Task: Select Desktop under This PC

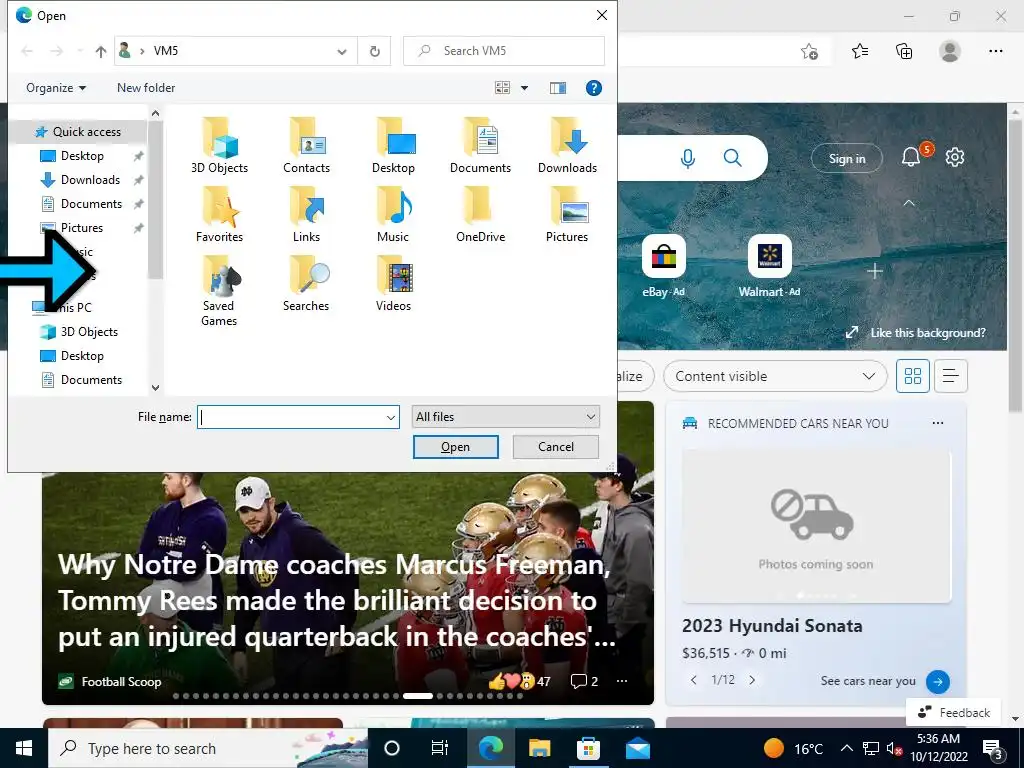Action: click(x=82, y=357)
